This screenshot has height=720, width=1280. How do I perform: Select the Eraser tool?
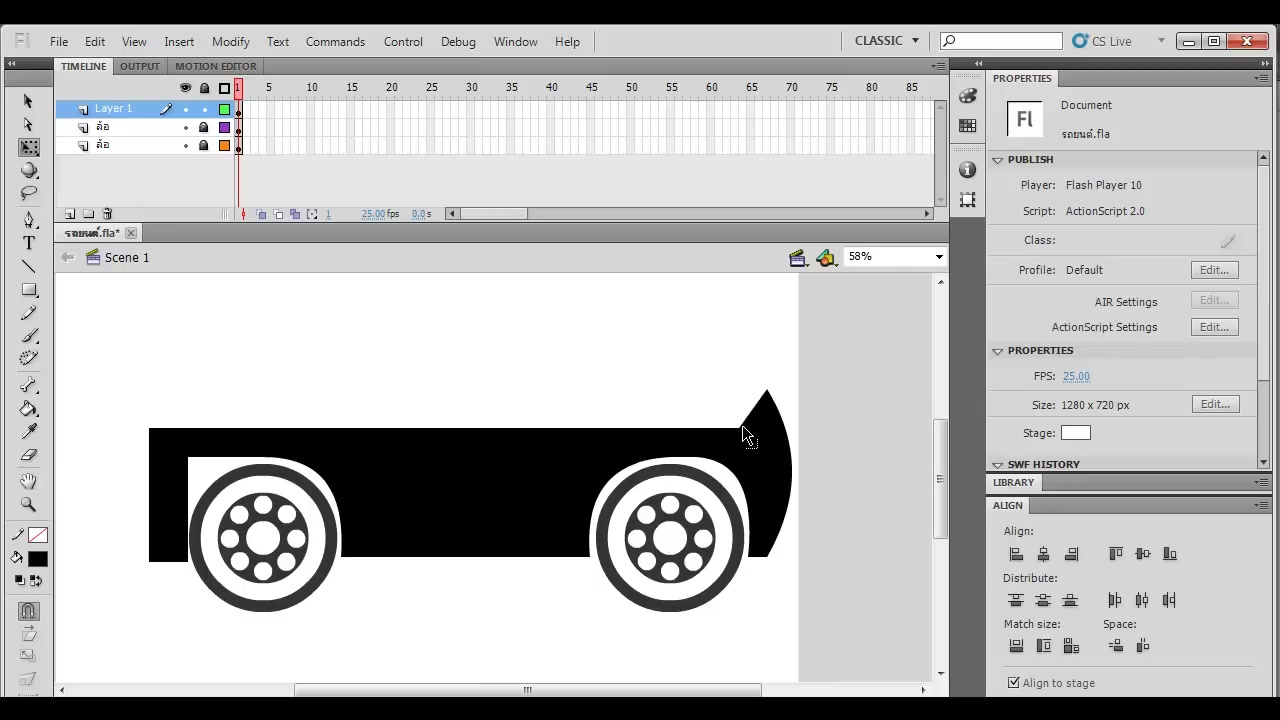tap(28, 455)
